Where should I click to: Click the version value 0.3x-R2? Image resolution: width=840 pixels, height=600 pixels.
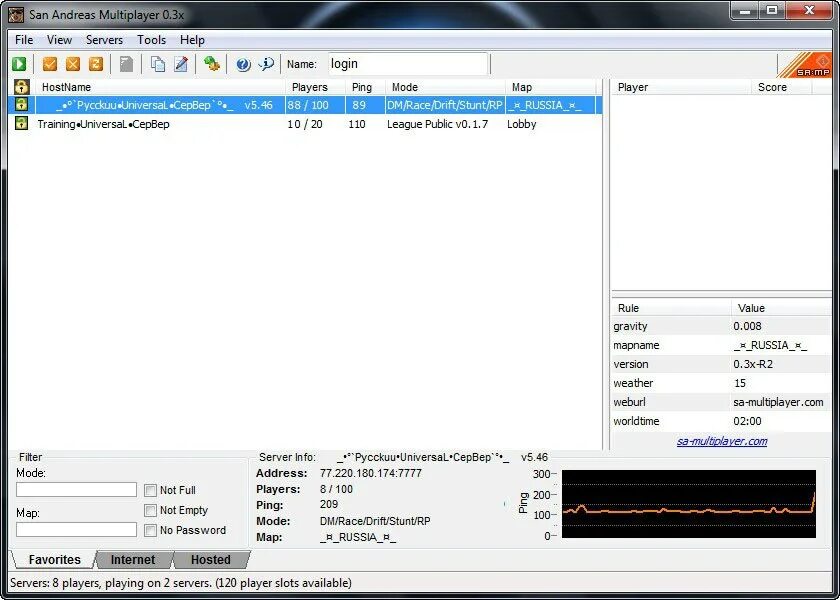pyautogui.click(x=753, y=364)
